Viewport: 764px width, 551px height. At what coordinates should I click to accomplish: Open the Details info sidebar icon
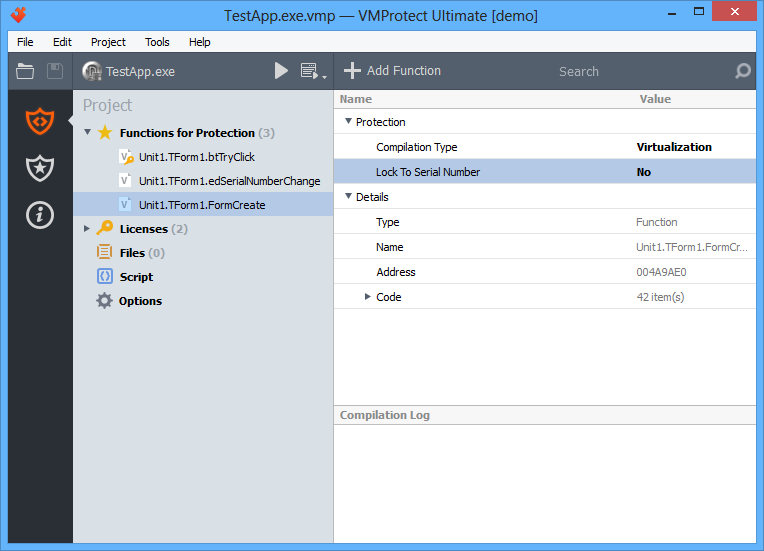(40, 215)
